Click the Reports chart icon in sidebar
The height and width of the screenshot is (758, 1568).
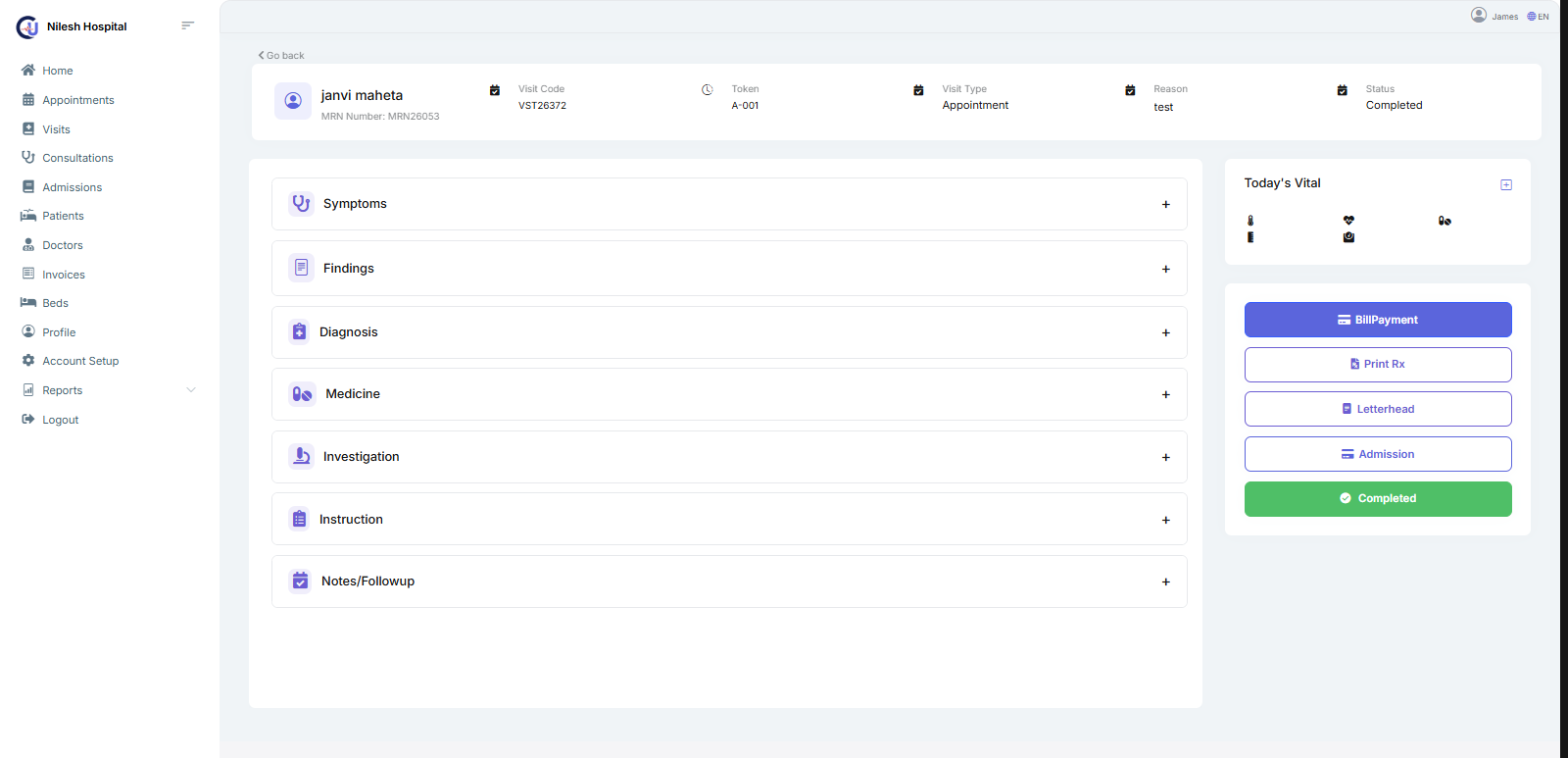[x=28, y=389]
